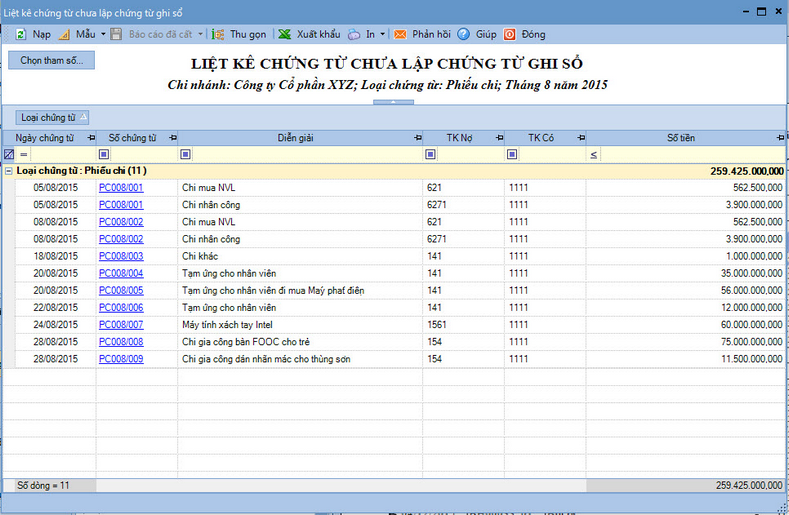This screenshot has width=789, height=515.
Task: Expand the Mẫu dropdown arrow
Action: tap(103, 34)
